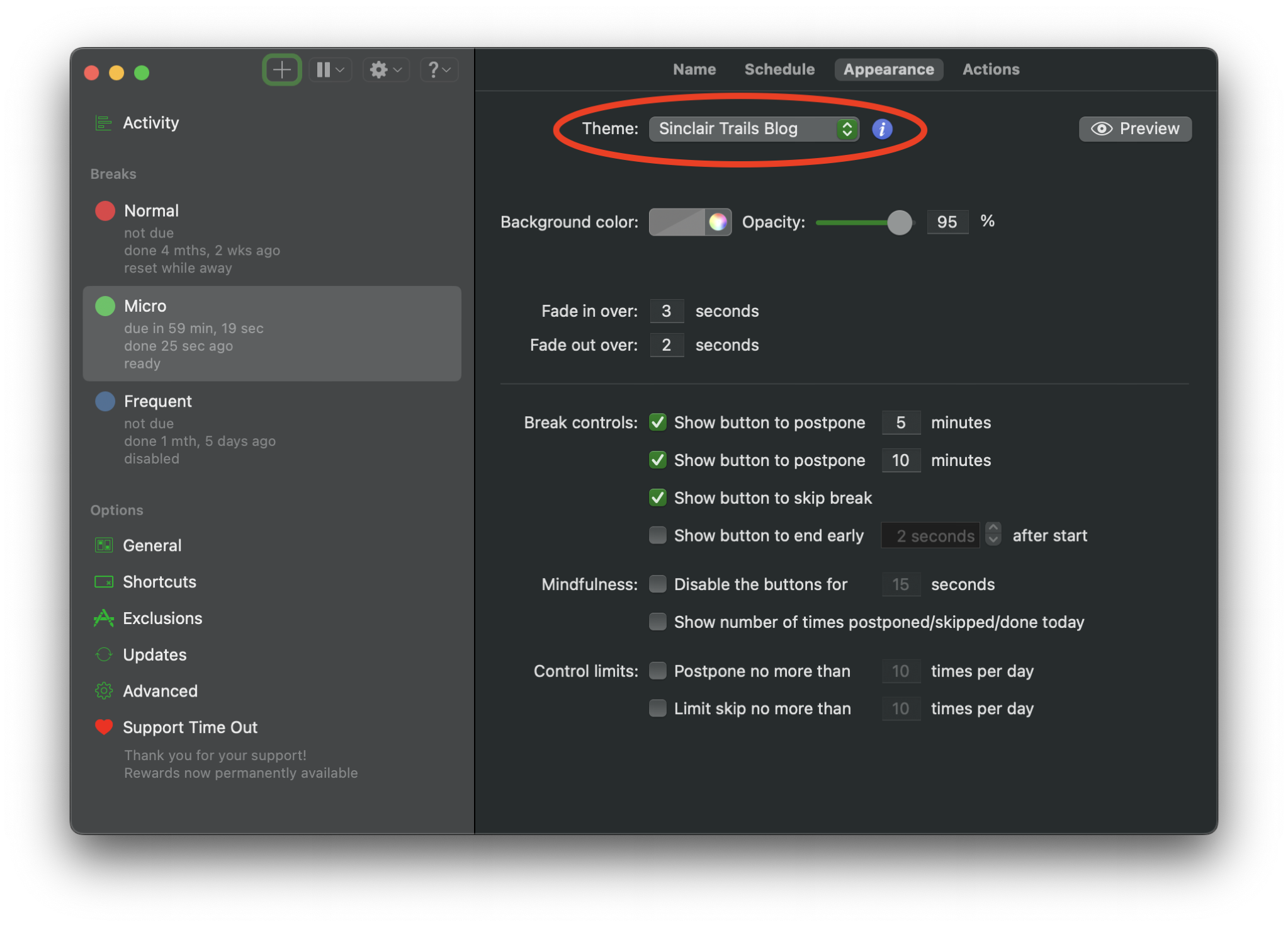Enable Disable the buttons for seconds

click(x=658, y=584)
